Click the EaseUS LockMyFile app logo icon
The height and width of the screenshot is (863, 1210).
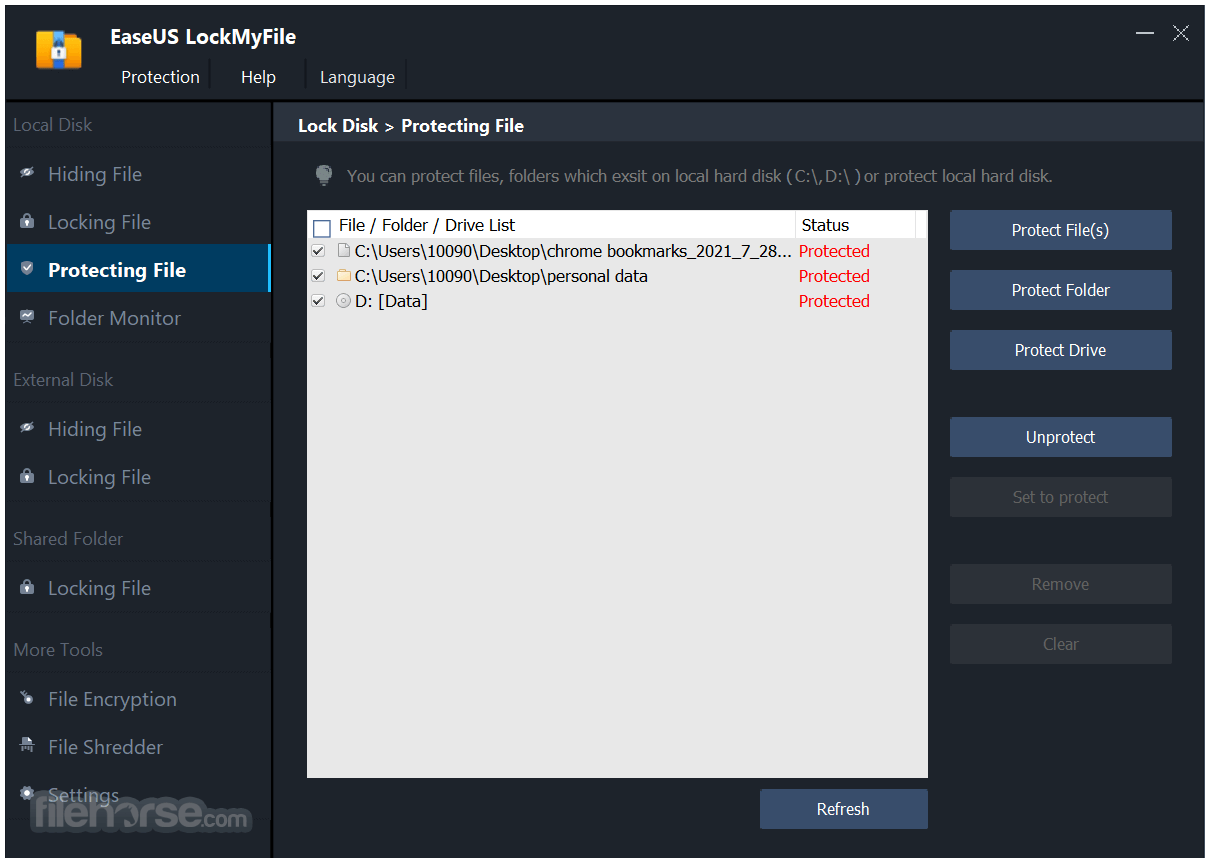[x=58, y=49]
